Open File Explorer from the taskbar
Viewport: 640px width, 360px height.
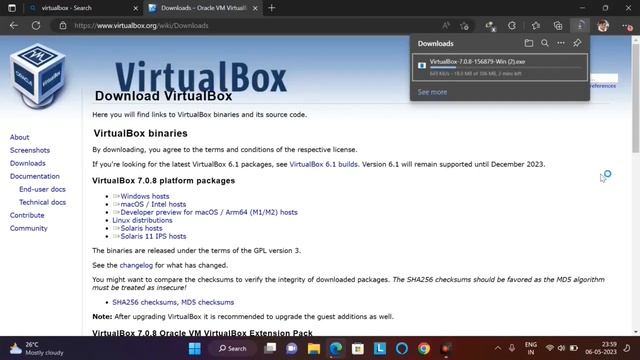point(314,349)
